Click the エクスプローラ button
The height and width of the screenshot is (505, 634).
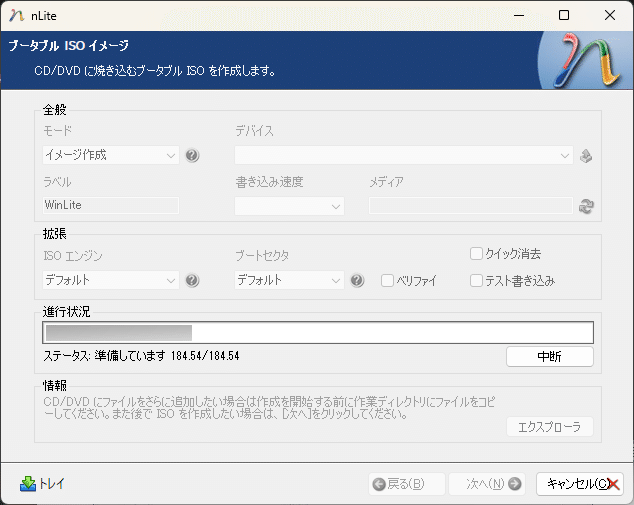click(x=549, y=427)
